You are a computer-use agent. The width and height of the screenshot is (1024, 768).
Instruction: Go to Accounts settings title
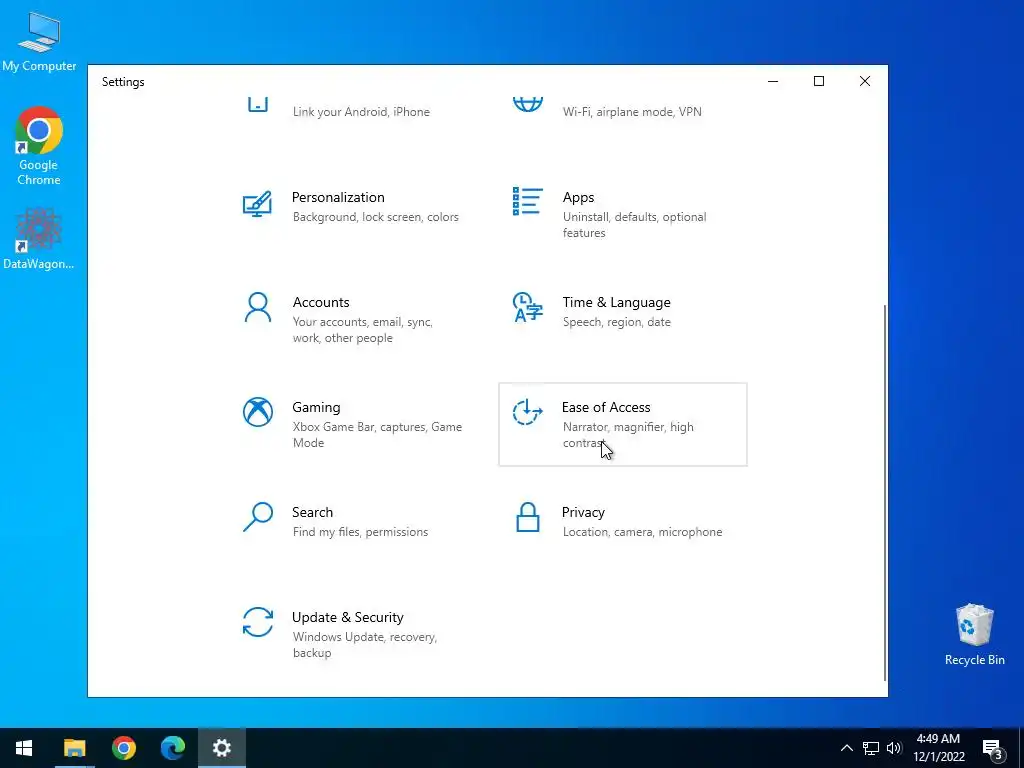click(x=321, y=302)
